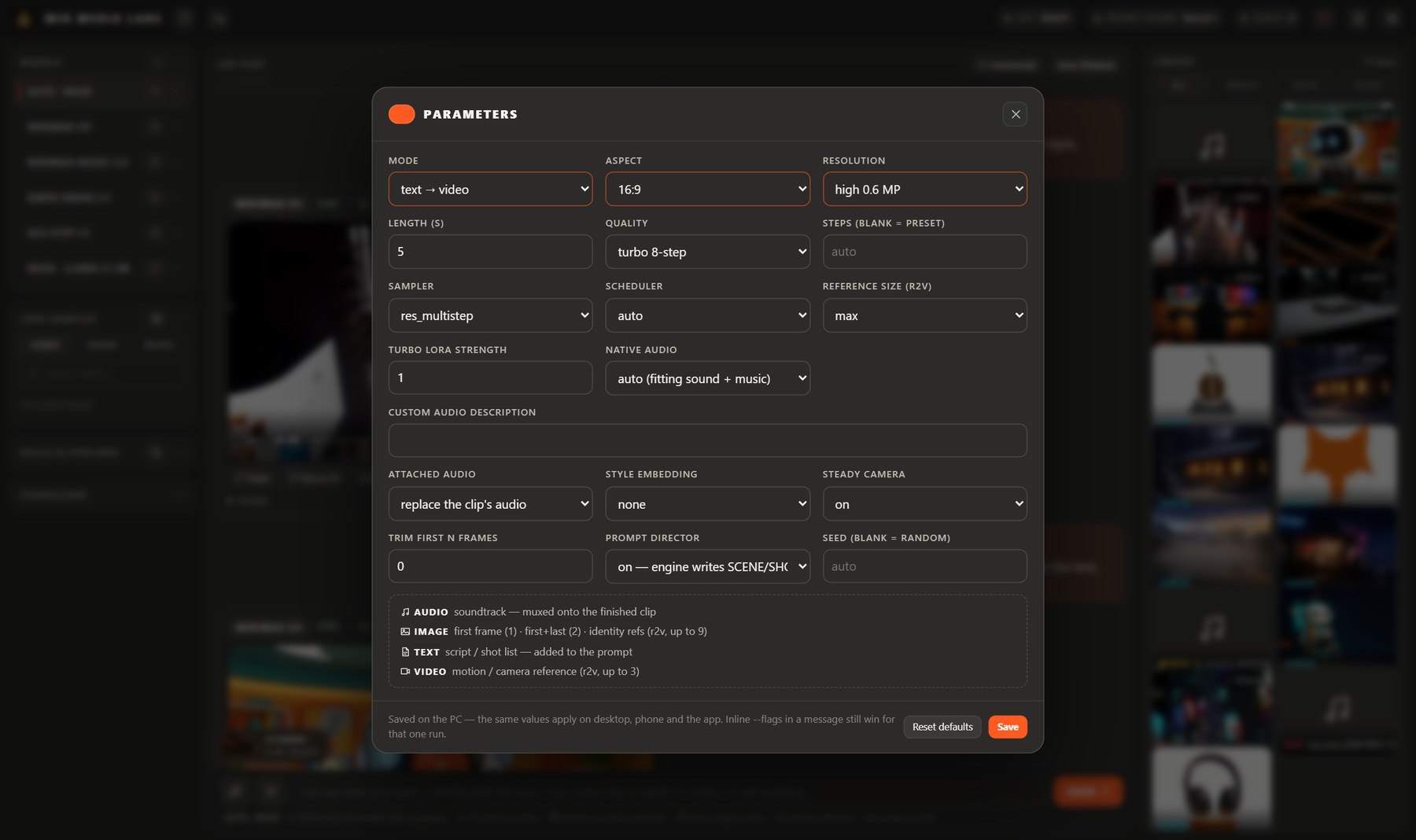The width and height of the screenshot is (1416, 840).
Task: Toggle the Prompt Director on setting
Action: point(707,566)
